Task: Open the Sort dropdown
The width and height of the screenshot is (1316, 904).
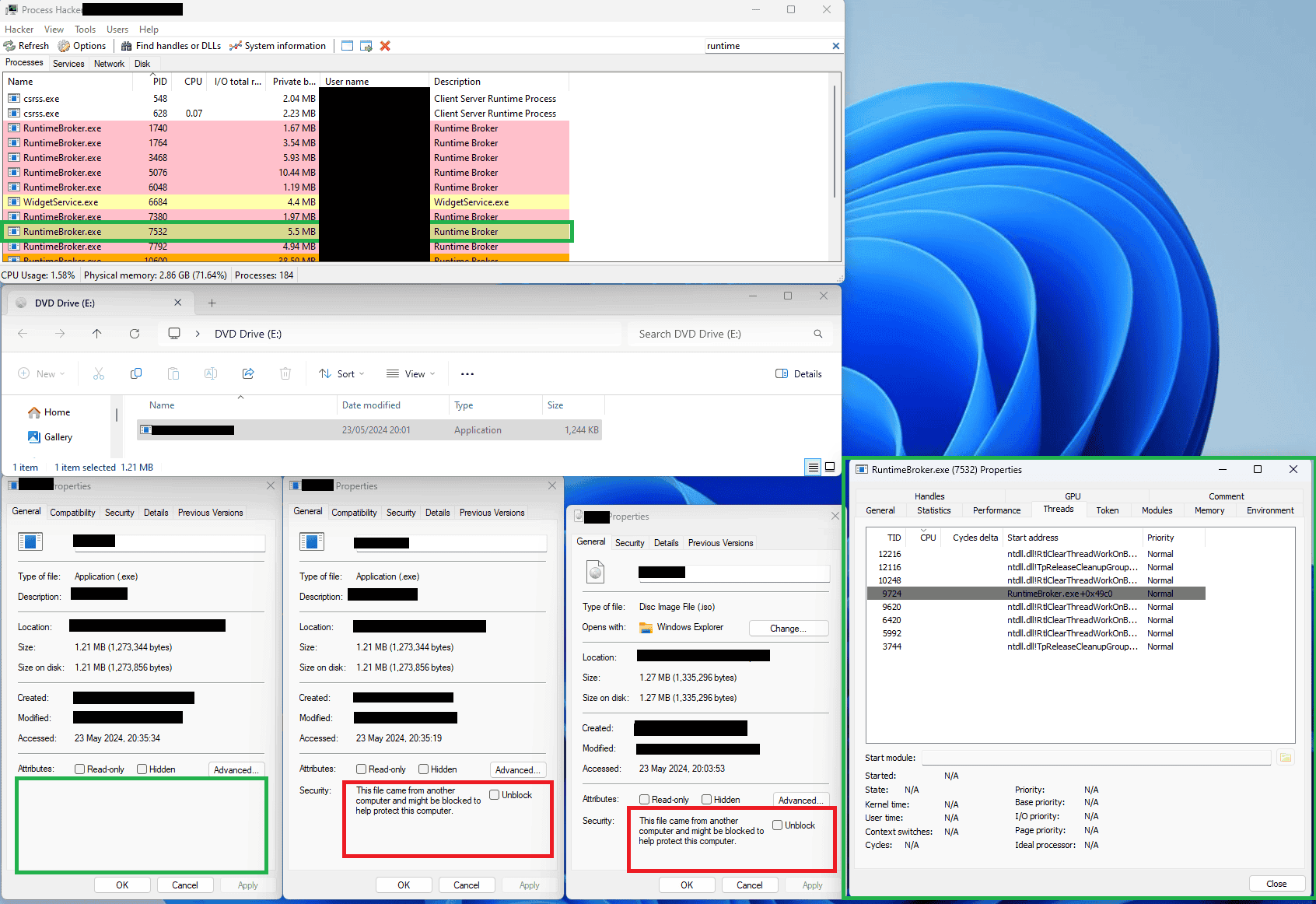Action: click(x=341, y=374)
